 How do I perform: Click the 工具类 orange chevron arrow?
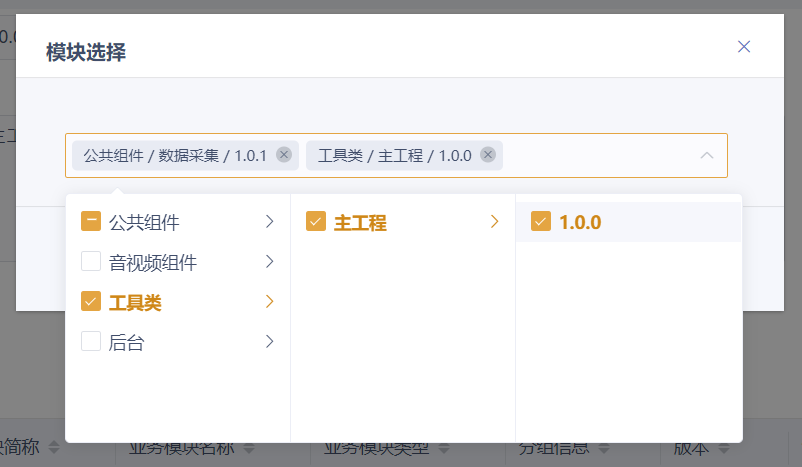tap(269, 302)
